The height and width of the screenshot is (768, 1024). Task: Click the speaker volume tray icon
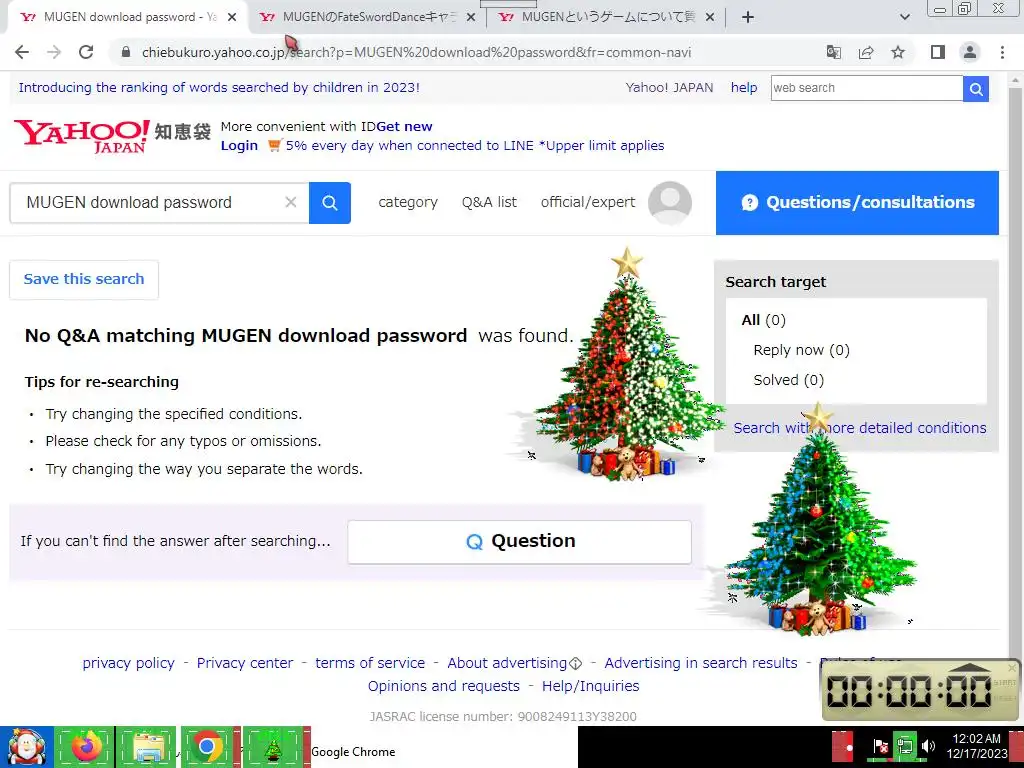pos(928,746)
